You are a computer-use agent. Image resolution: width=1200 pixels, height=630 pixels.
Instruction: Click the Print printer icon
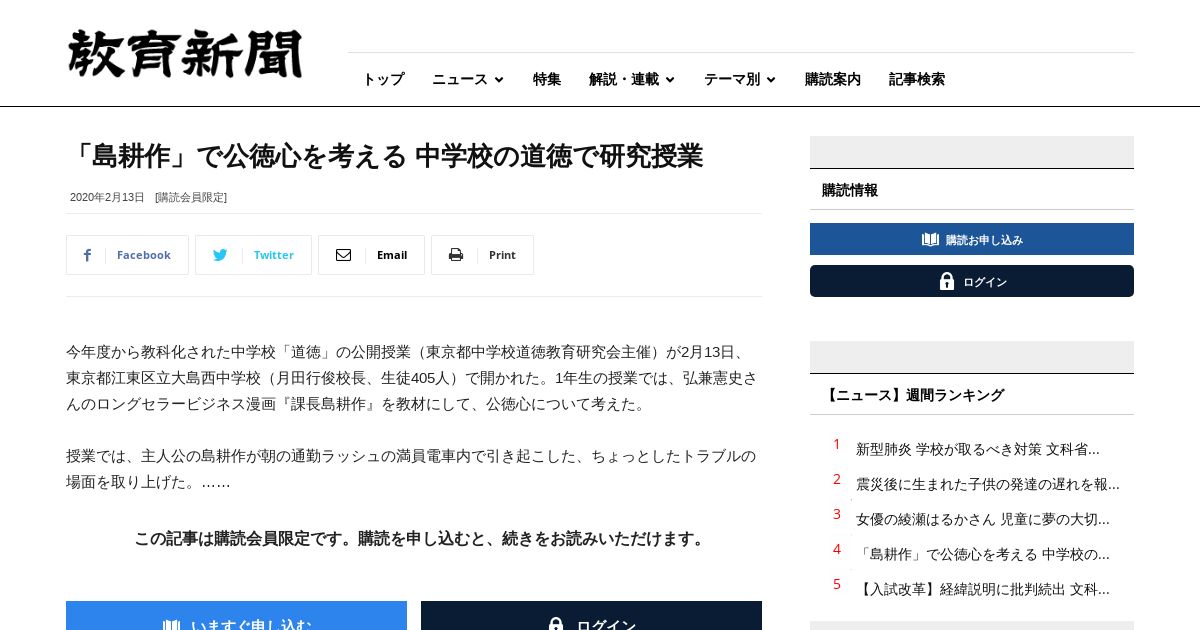pos(456,255)
